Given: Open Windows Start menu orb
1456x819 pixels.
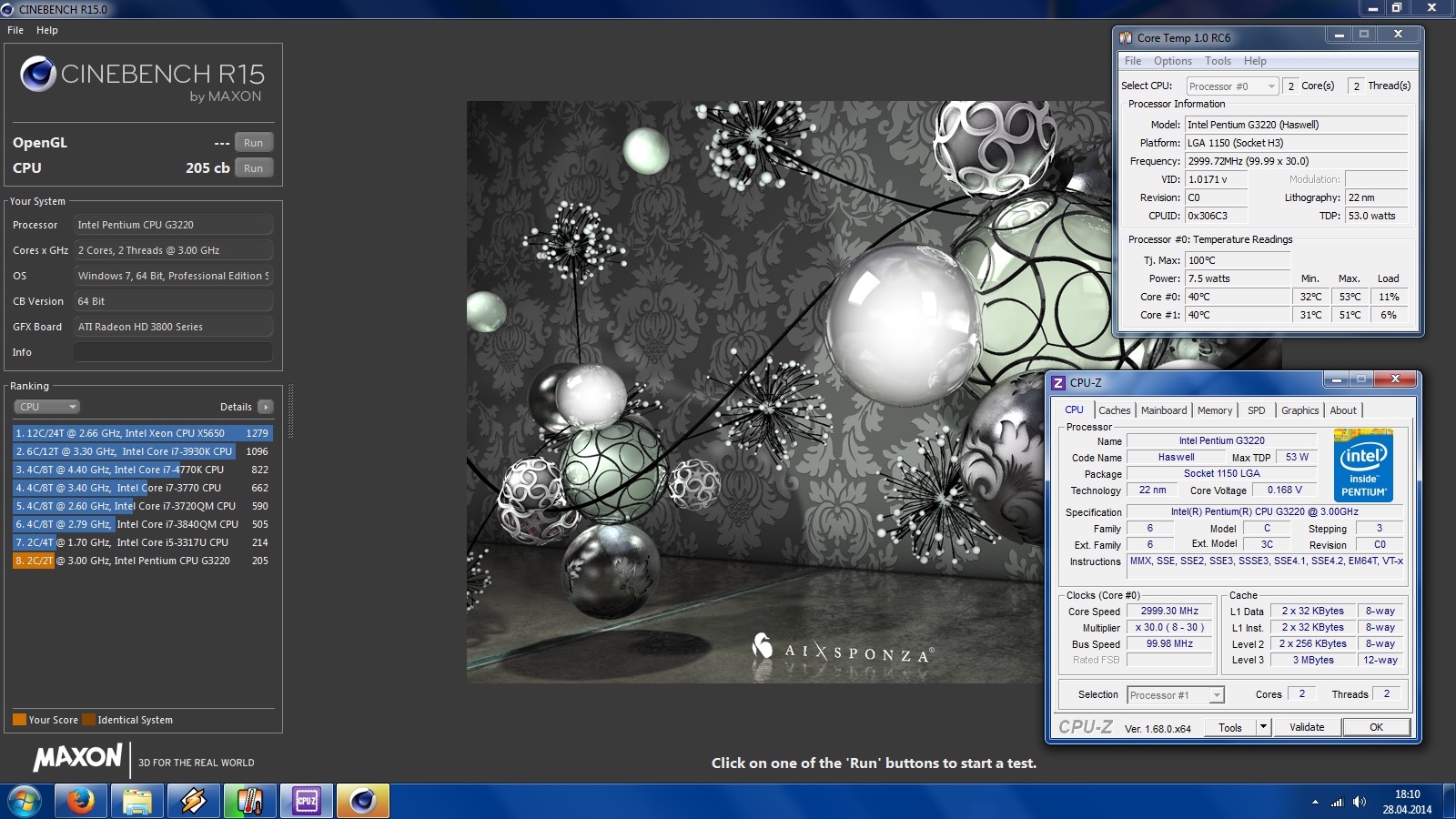Looking at the screenshot, I should click(x=24, y=802).
